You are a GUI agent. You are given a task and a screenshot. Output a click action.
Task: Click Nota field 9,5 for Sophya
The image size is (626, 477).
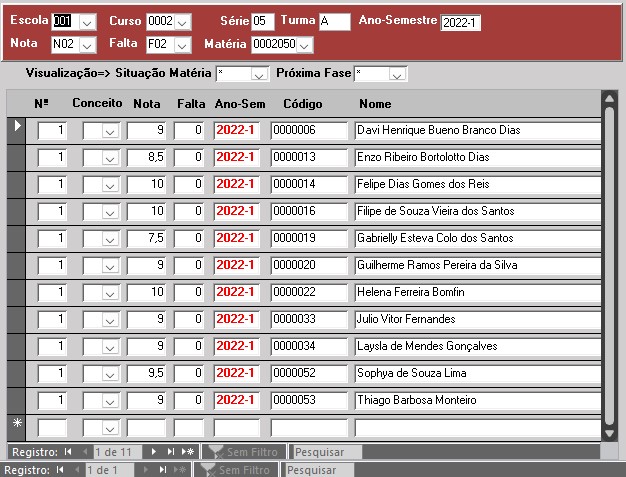pos(146,374)
